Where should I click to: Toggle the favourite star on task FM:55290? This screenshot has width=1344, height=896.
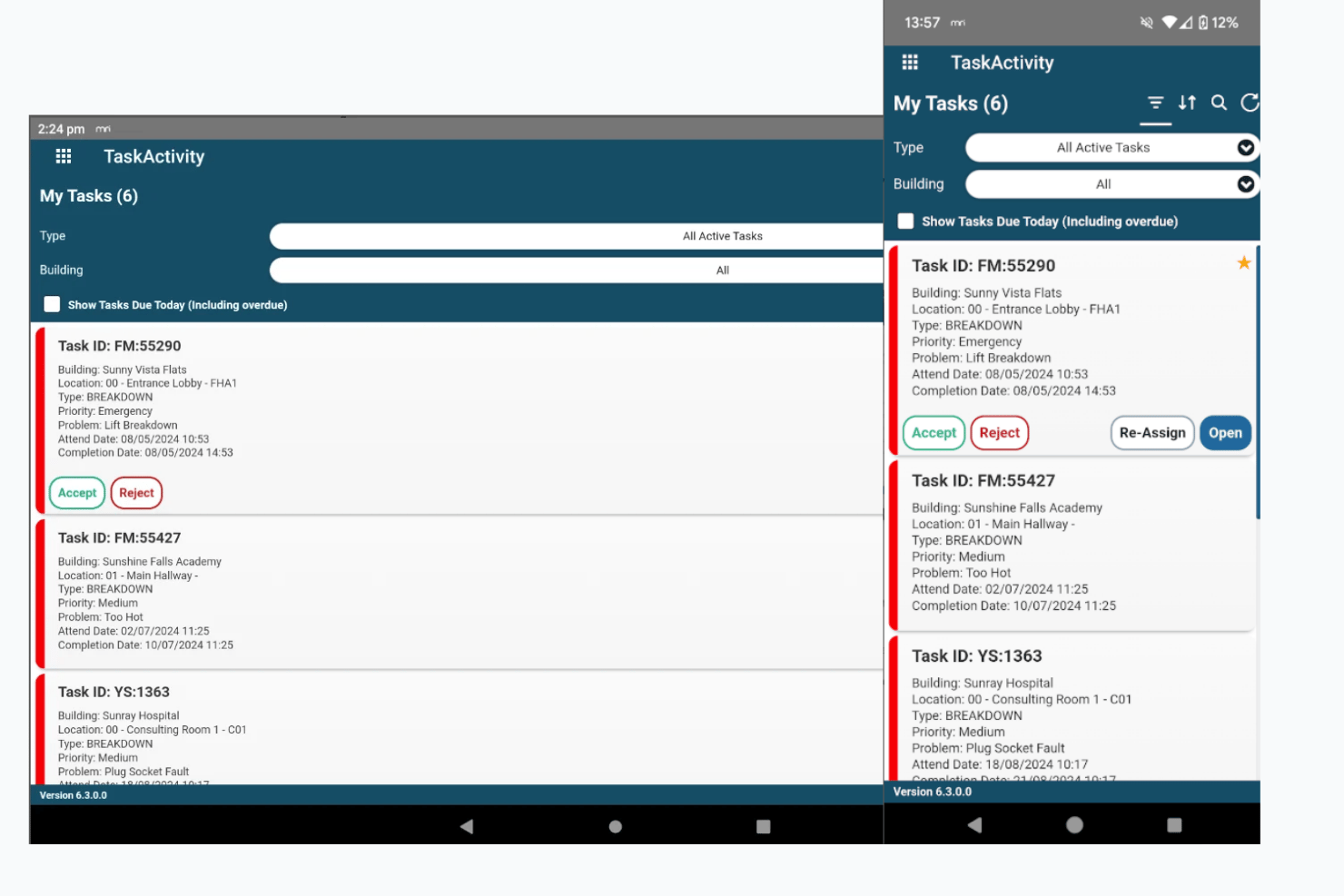click(x=1243, y=262)
